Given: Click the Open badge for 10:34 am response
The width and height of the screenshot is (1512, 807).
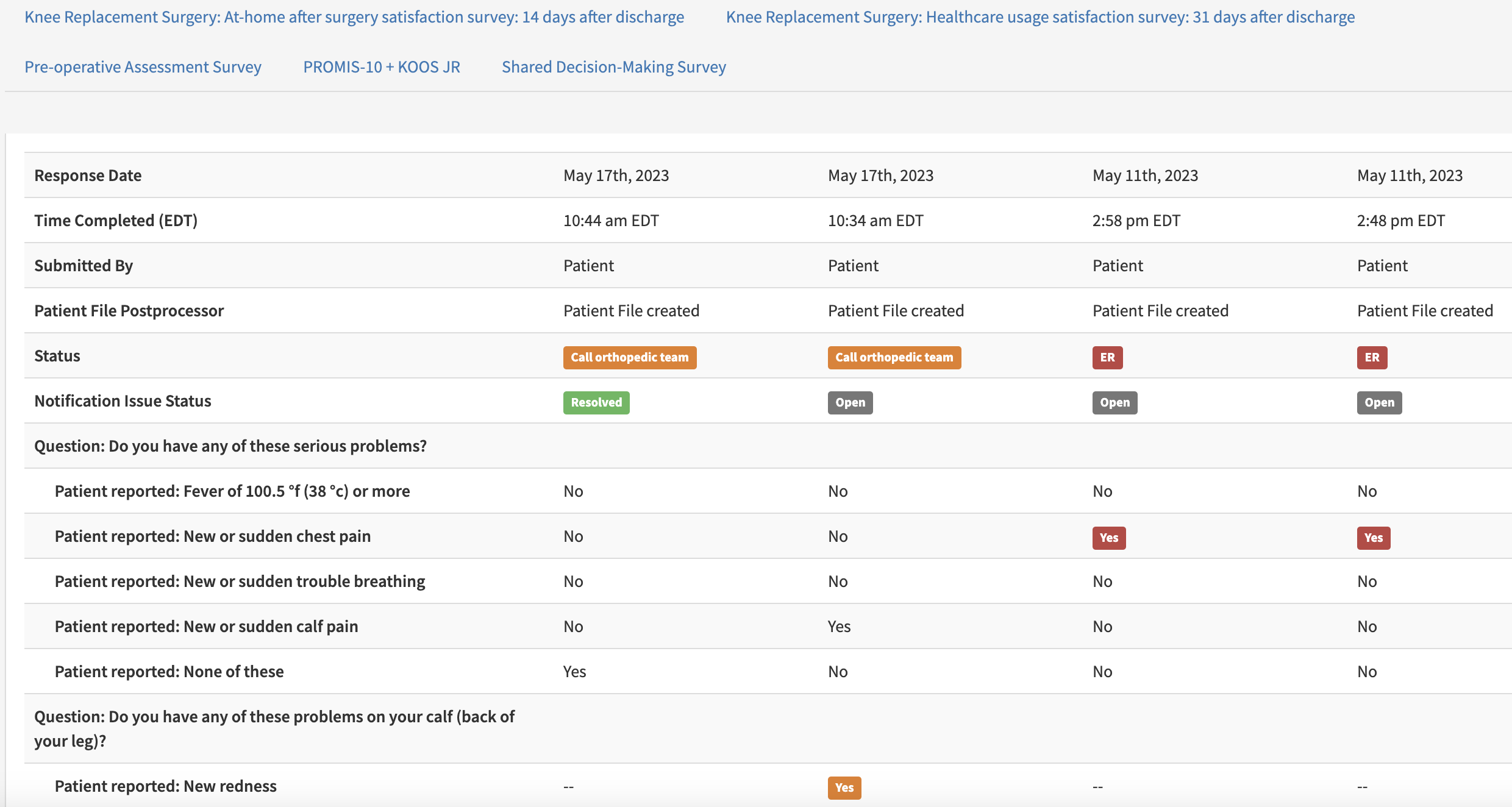Looking at the screenshot, I should click(850, 402).
